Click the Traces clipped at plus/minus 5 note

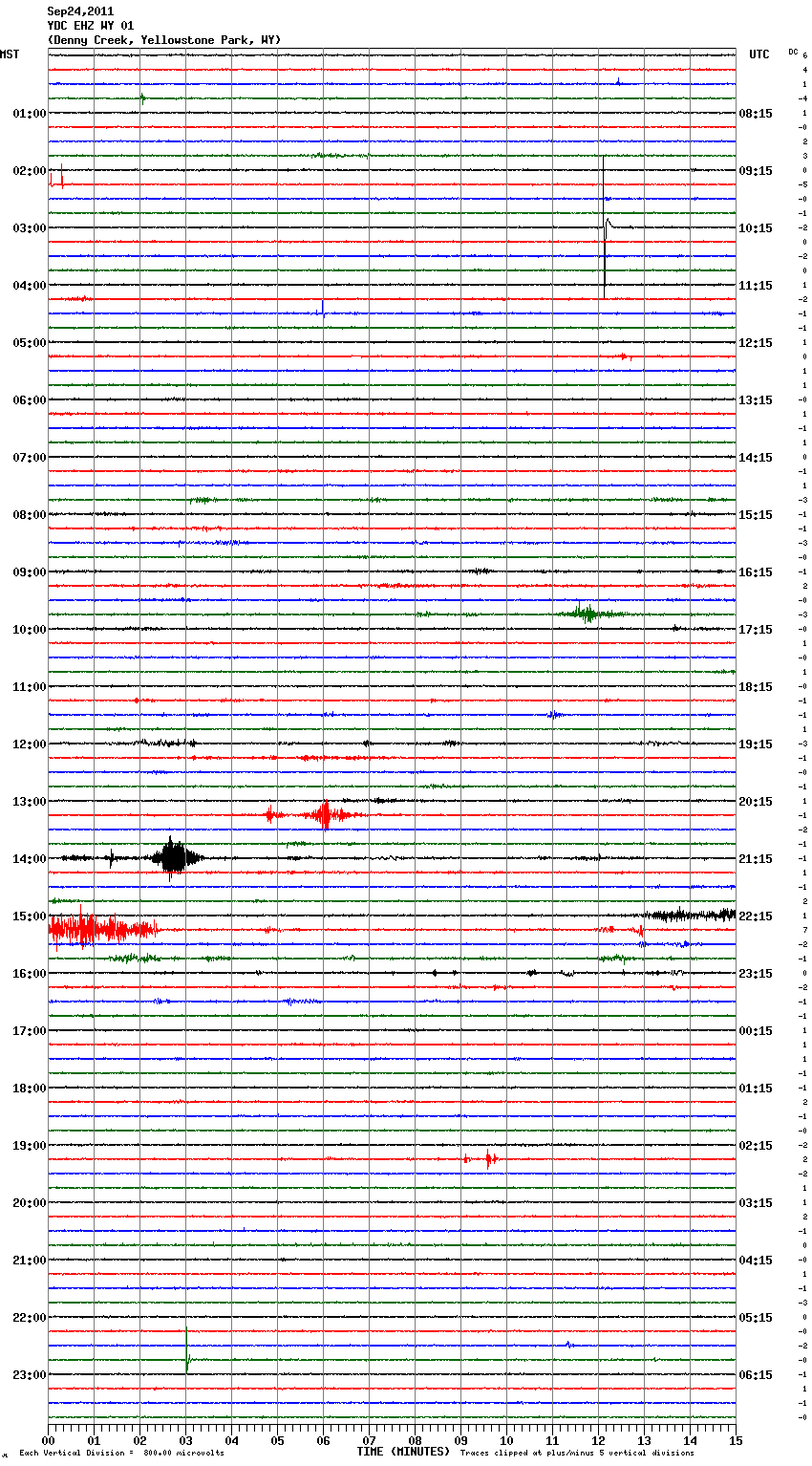click(577, 1454)
